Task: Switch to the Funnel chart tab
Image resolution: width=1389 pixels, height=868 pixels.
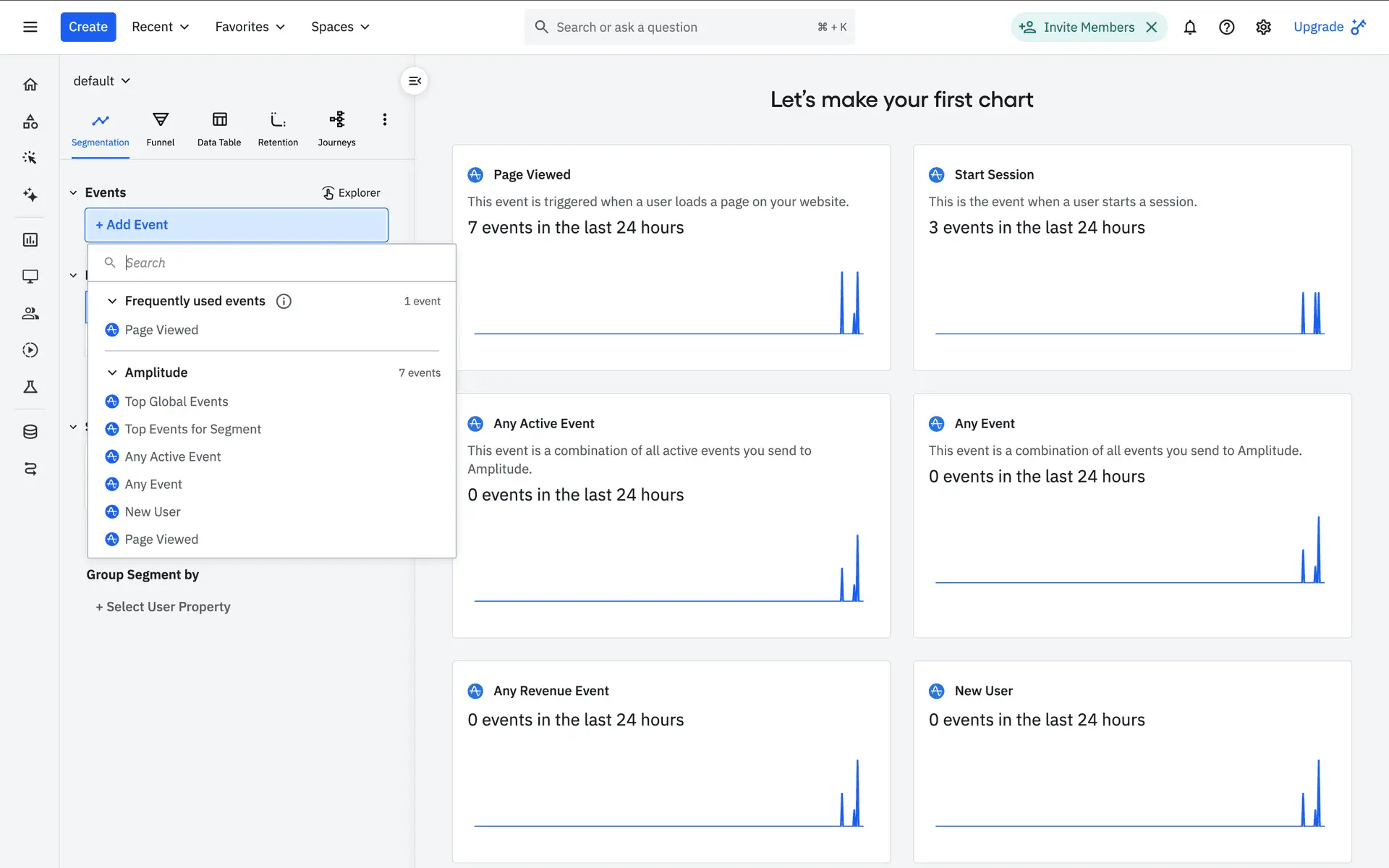Action: 160,129
